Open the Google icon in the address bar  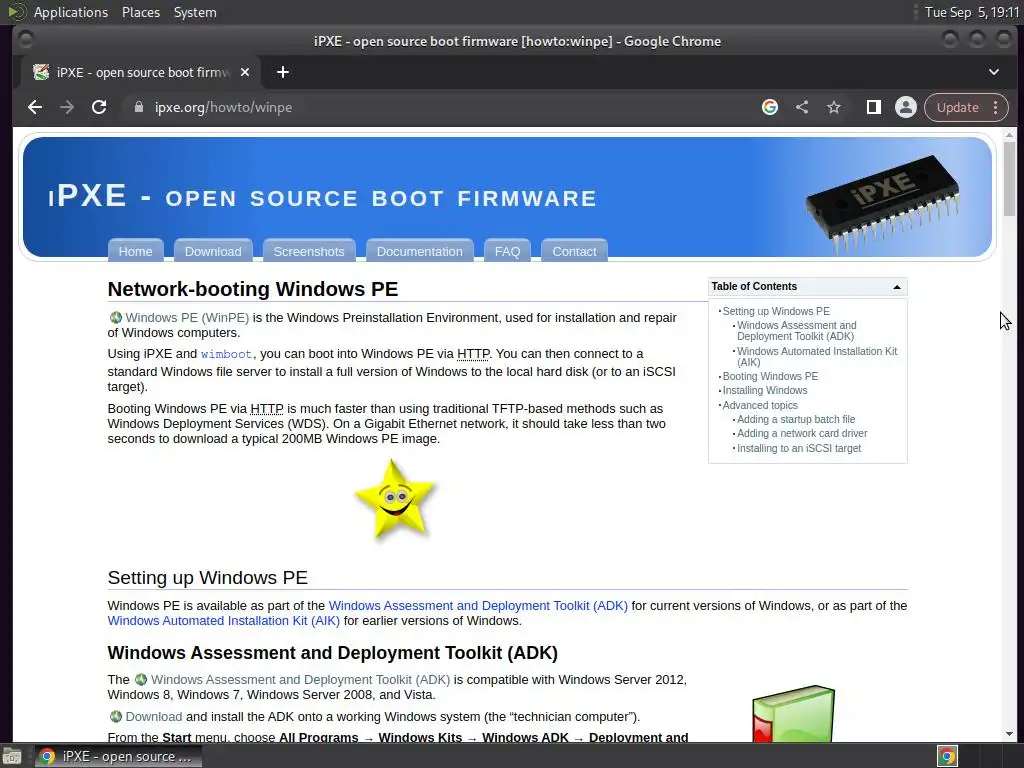(770, 107)
